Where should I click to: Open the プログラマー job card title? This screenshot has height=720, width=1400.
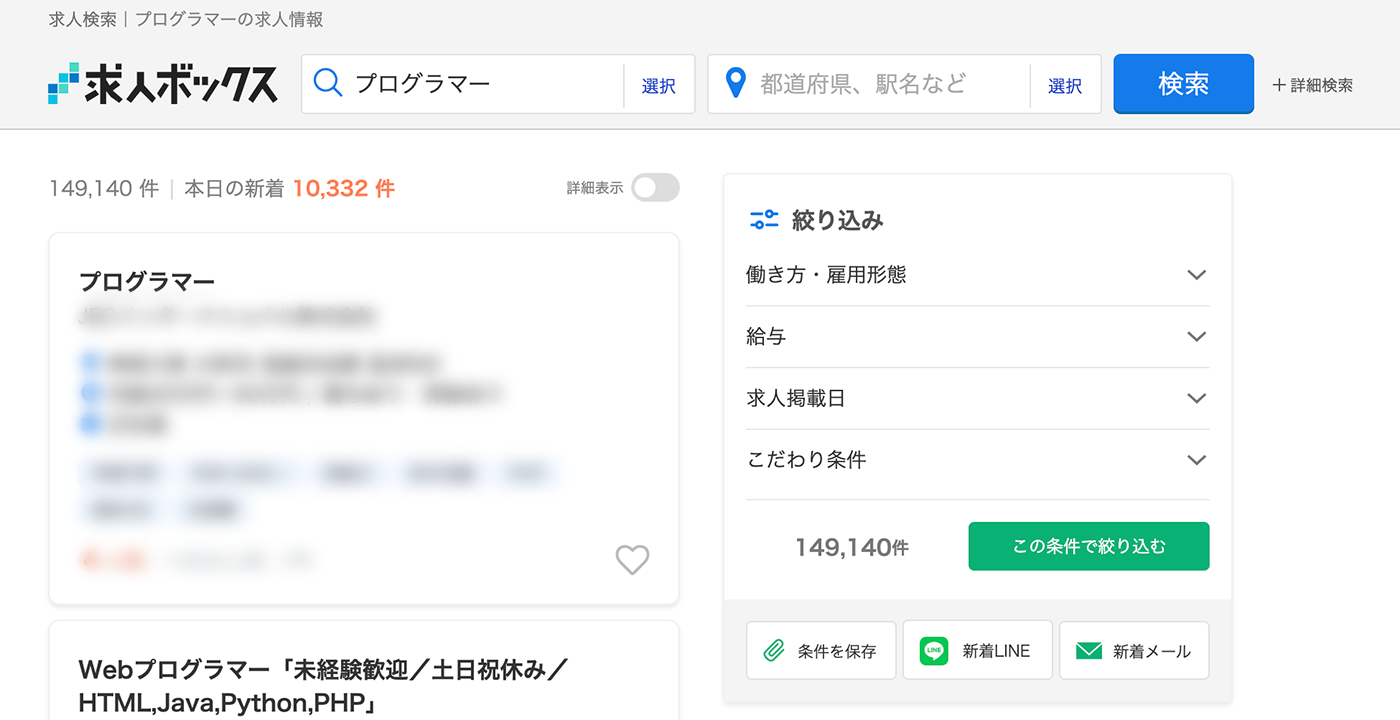tap(147, 282)
